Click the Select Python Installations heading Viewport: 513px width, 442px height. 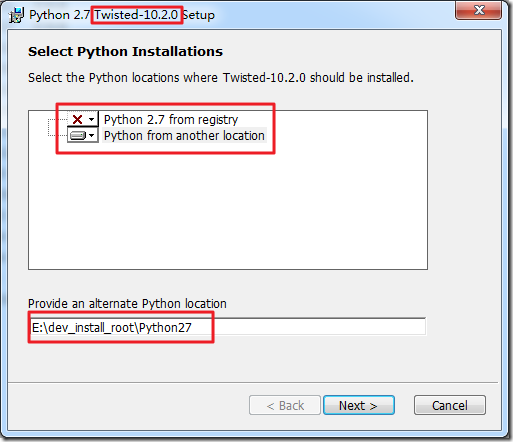[125, 52]
